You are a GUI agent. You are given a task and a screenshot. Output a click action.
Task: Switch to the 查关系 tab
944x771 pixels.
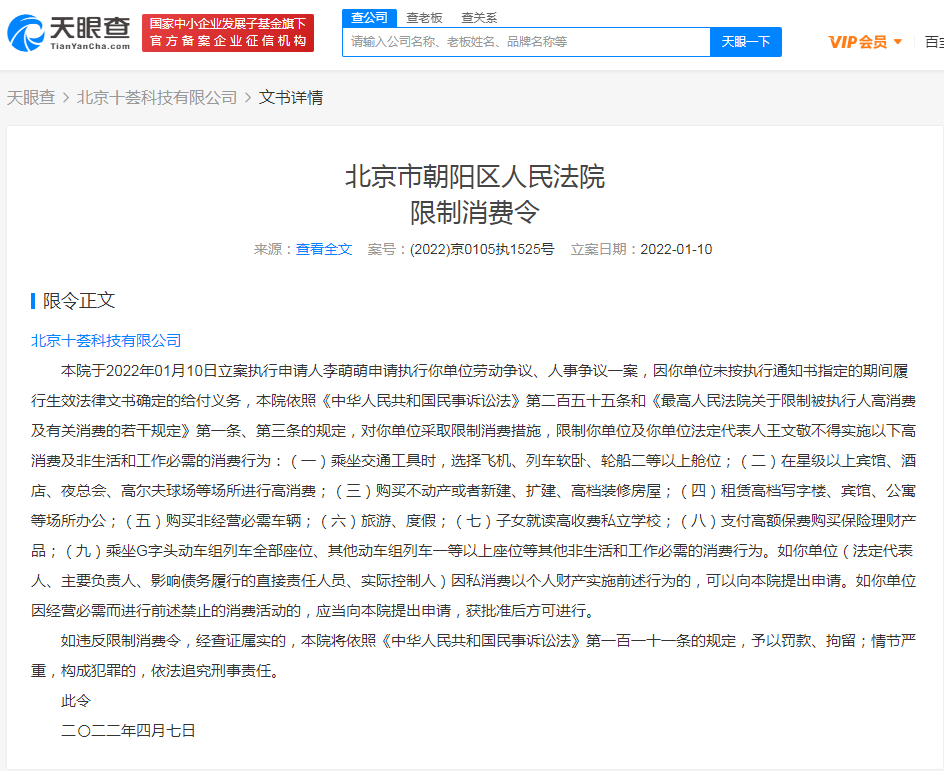(x=479, y=17)
